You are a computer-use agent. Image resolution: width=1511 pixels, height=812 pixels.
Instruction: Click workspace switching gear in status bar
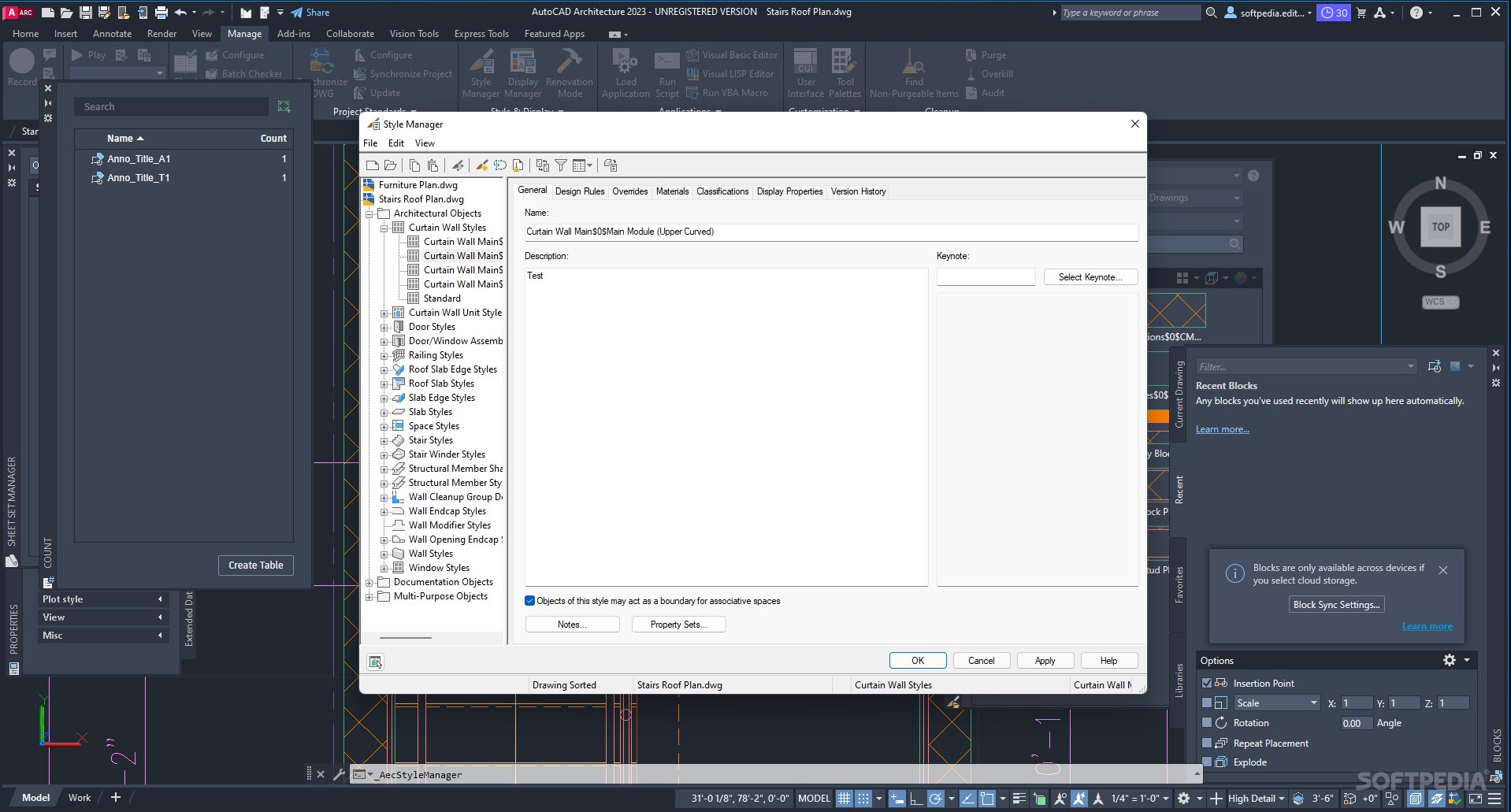tap(1183, 798)
